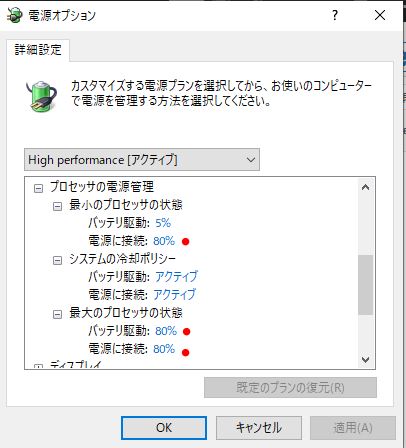The width and height of the screenshot is (406, 448).
Task: Click the OK button
Action: [x=164, y=428]
